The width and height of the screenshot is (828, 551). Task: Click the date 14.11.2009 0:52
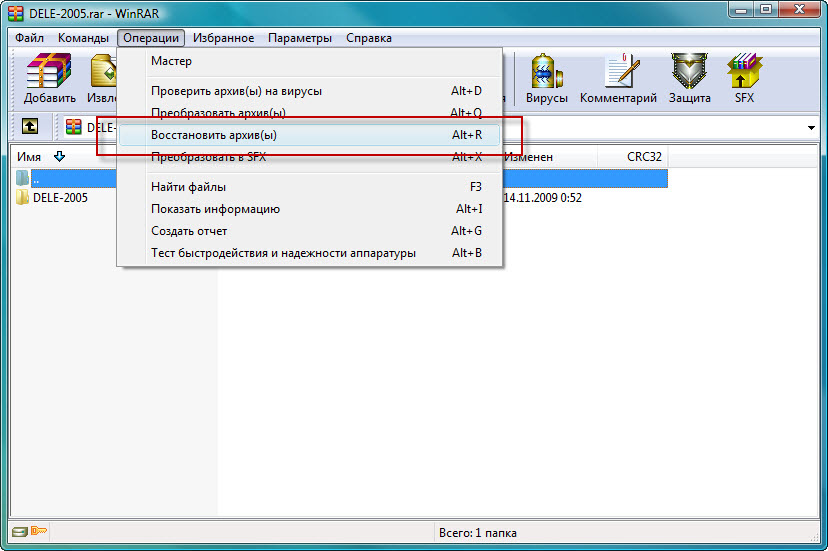[x=543, y=198]
